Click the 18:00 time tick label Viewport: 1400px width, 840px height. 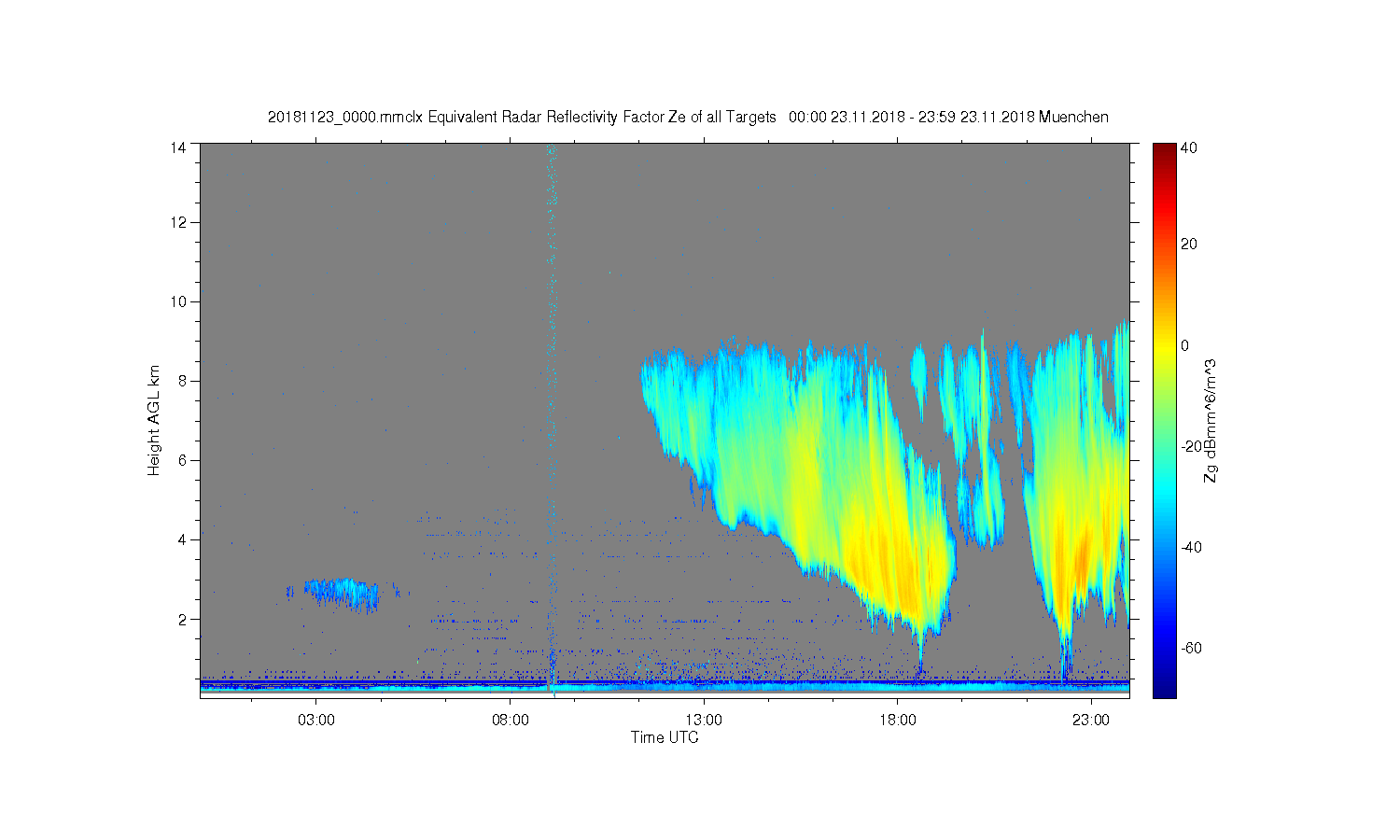click(897, 721)
